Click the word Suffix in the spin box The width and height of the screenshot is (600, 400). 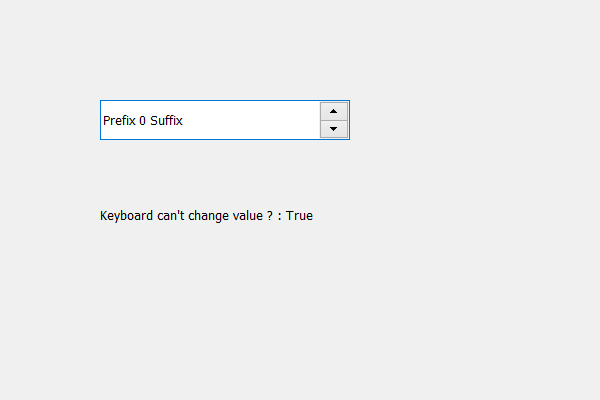(166, 121)
